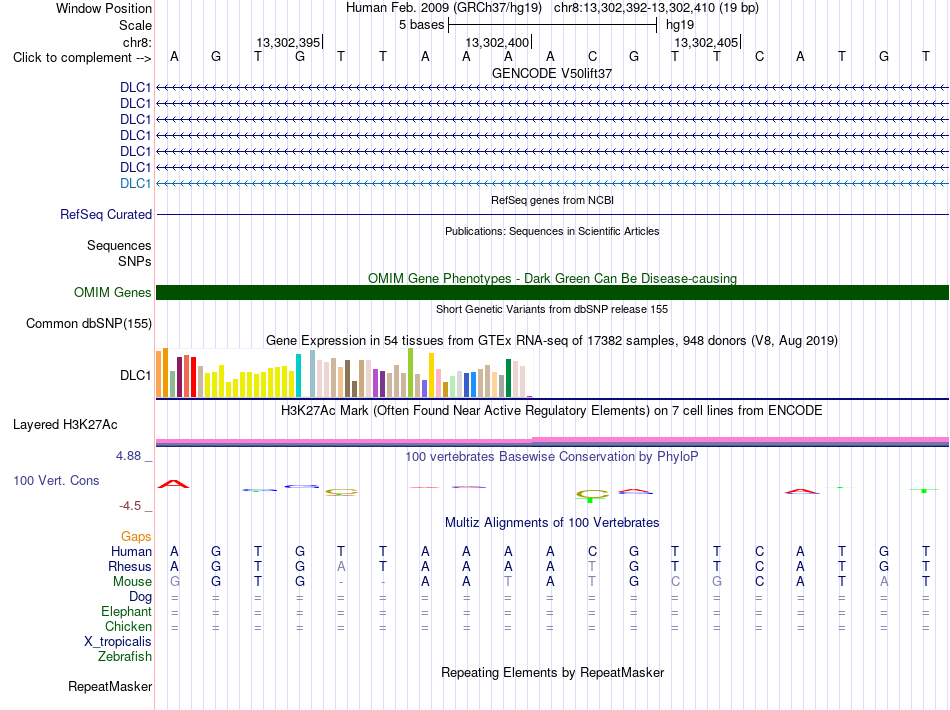
Task: Click the 'Click to complement -->' label
Action: pyautogui.click(x=82, y=58)
